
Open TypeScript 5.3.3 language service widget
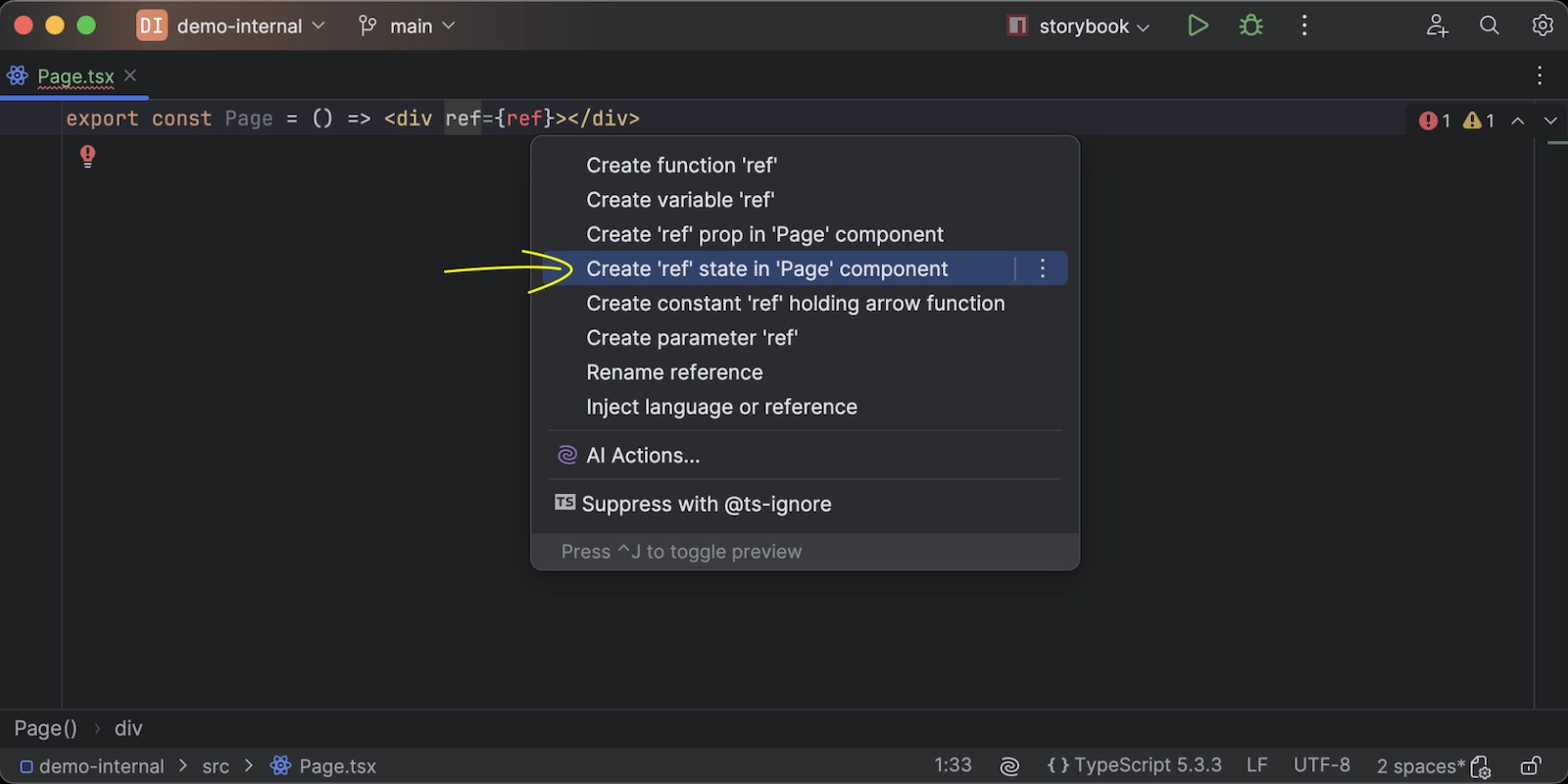1134,765
